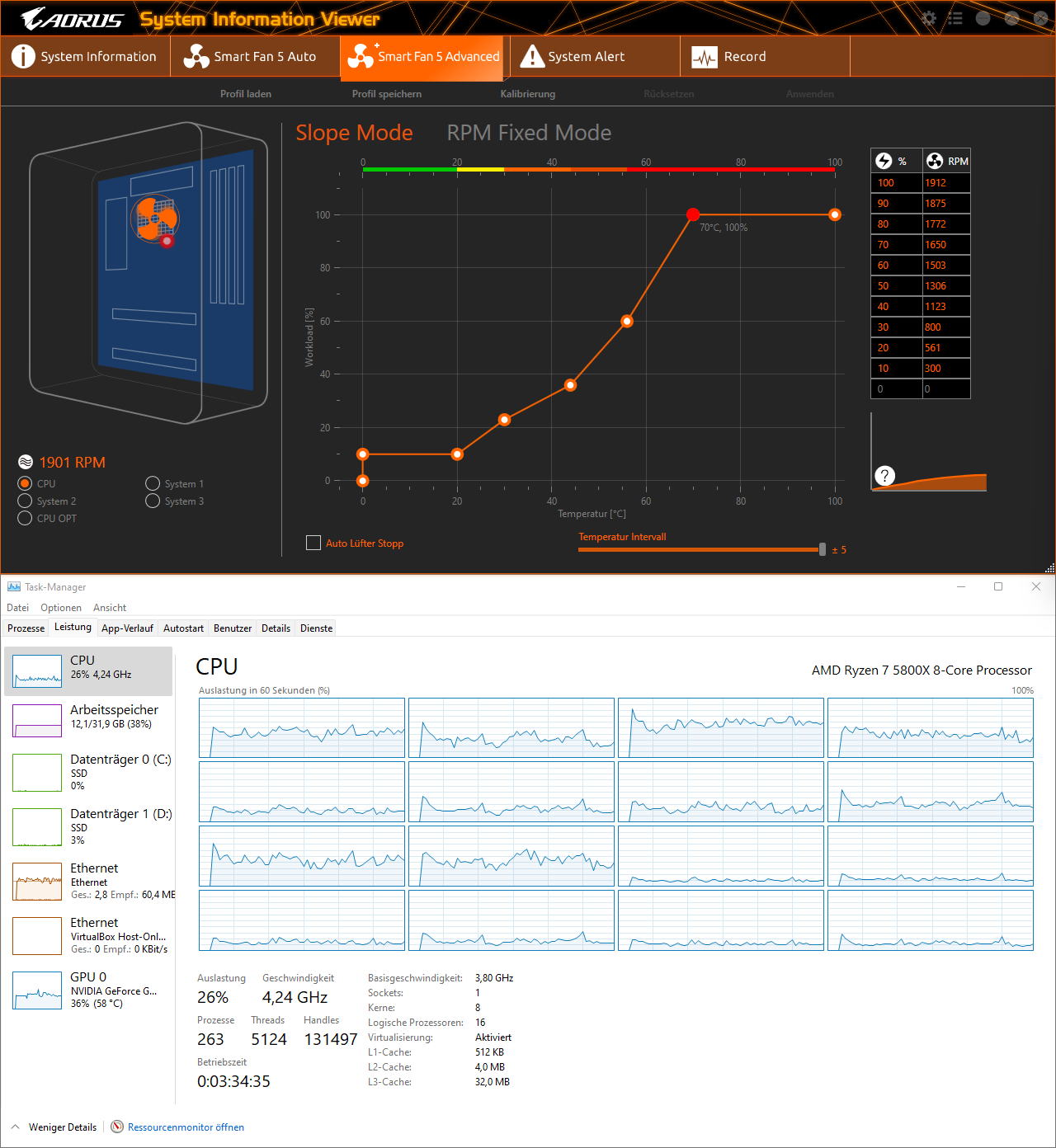Select CPU in the Task Manager sidebar
The image size is (1056, 1148).
pos(88,670)
